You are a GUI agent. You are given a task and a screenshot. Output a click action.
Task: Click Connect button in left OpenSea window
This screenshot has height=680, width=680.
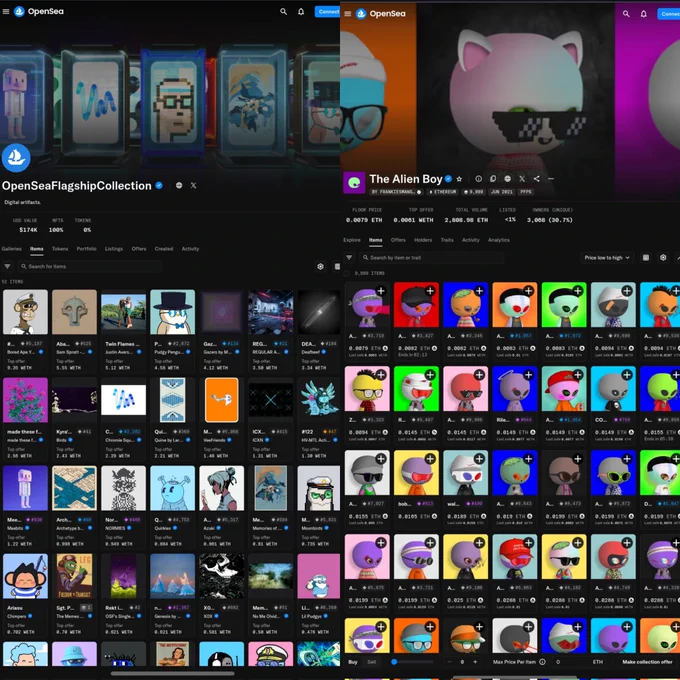pos(327,12)
